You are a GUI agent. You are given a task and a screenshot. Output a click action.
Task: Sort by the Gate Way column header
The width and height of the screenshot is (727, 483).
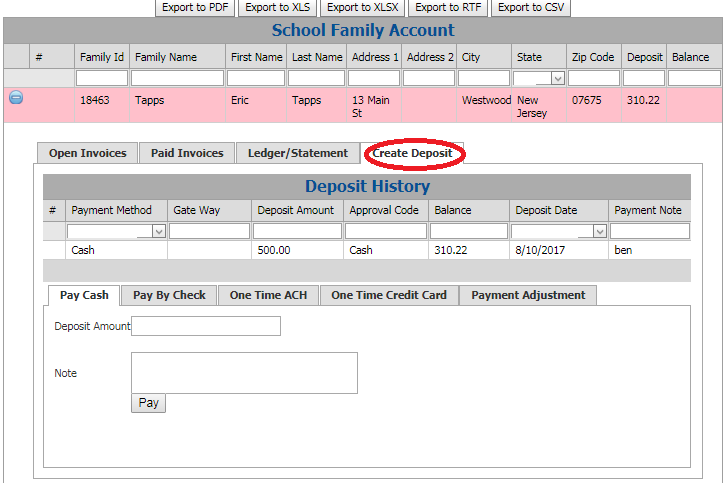pos(210,210)
